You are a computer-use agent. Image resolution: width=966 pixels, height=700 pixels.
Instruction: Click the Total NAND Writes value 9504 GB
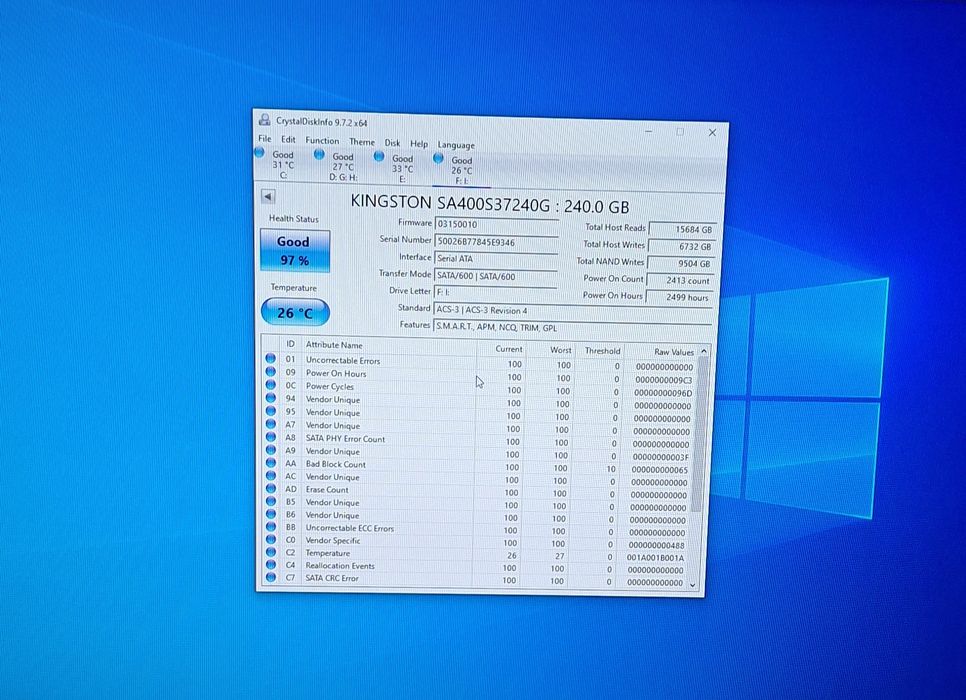point(681,263)
